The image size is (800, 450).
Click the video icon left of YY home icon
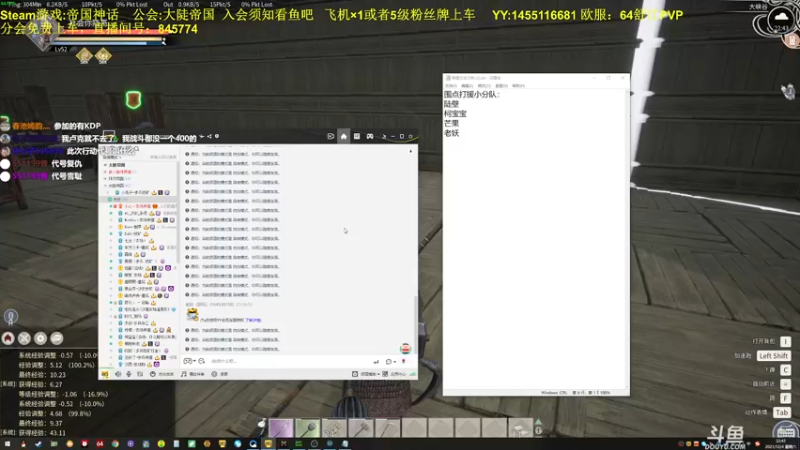coord(331,136)
